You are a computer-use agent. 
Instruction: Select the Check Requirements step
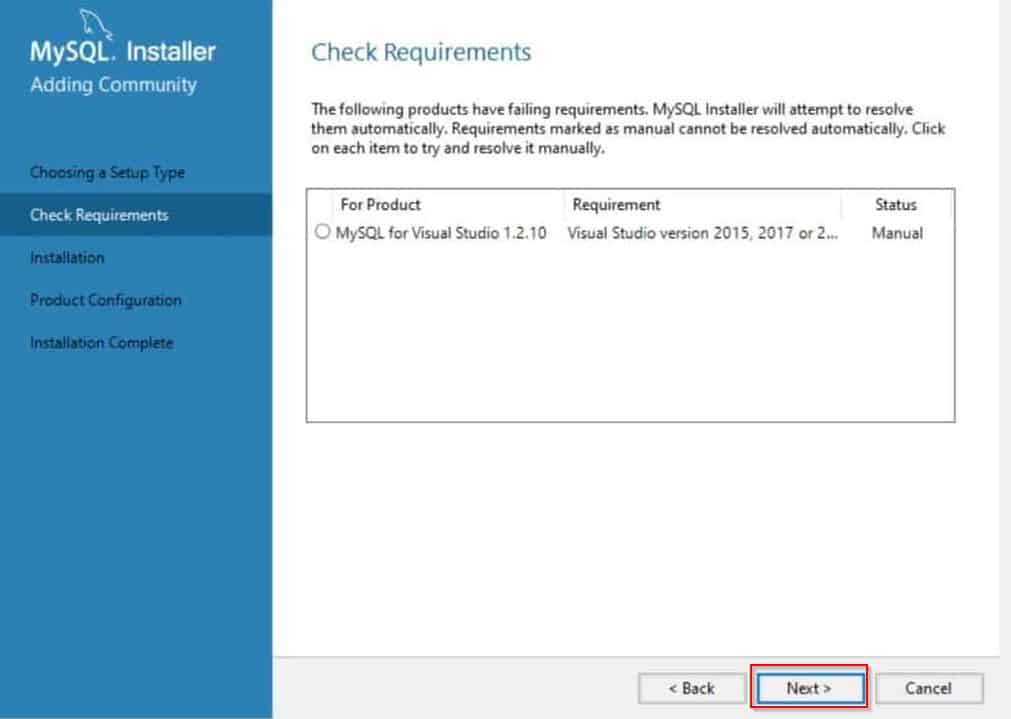98,215
